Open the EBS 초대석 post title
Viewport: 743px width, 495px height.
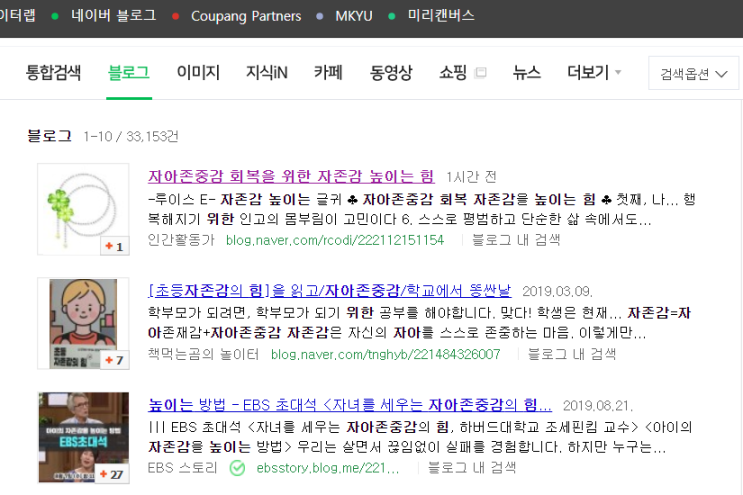350,405
